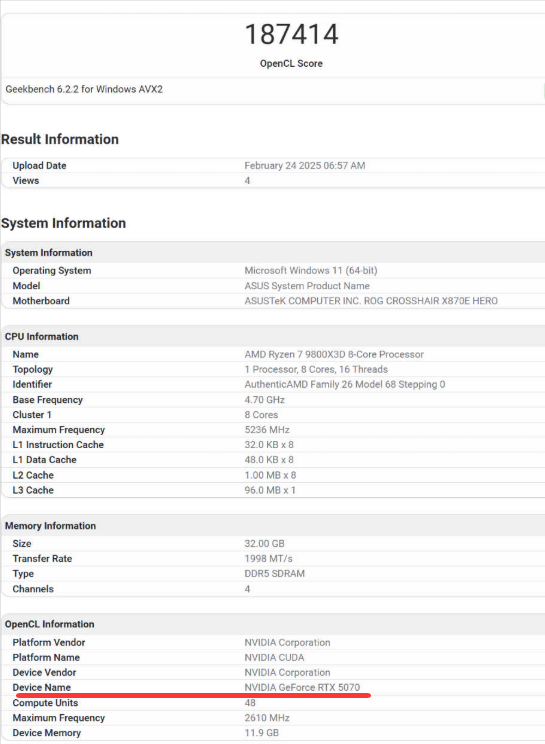The height and width of the screenshot is (744, 545).
Task: Click the Operating System label
Action: (52, 270)
